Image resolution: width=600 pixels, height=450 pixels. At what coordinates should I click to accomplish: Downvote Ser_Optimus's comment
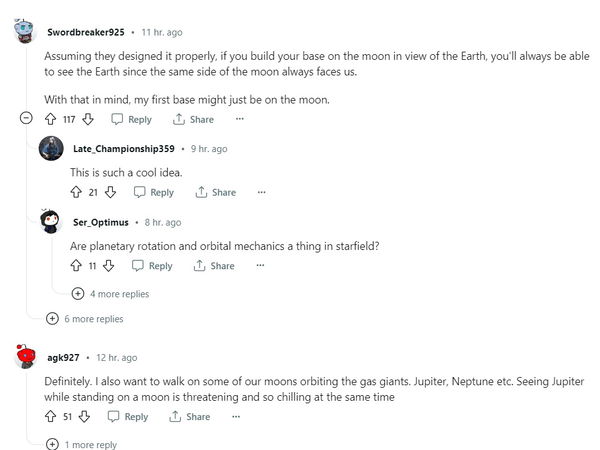109,266
